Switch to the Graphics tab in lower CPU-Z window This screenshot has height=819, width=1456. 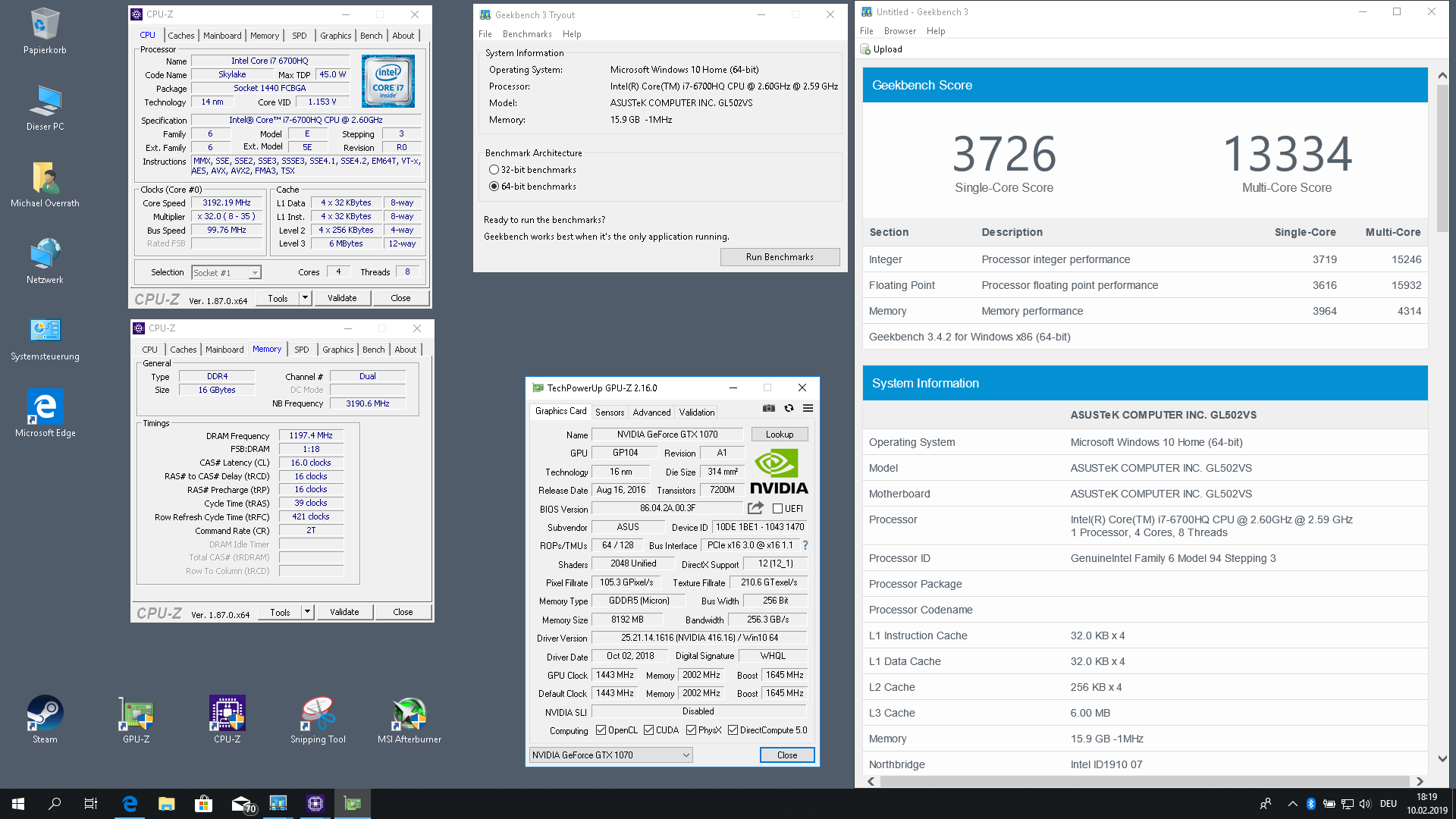point(337,350)
